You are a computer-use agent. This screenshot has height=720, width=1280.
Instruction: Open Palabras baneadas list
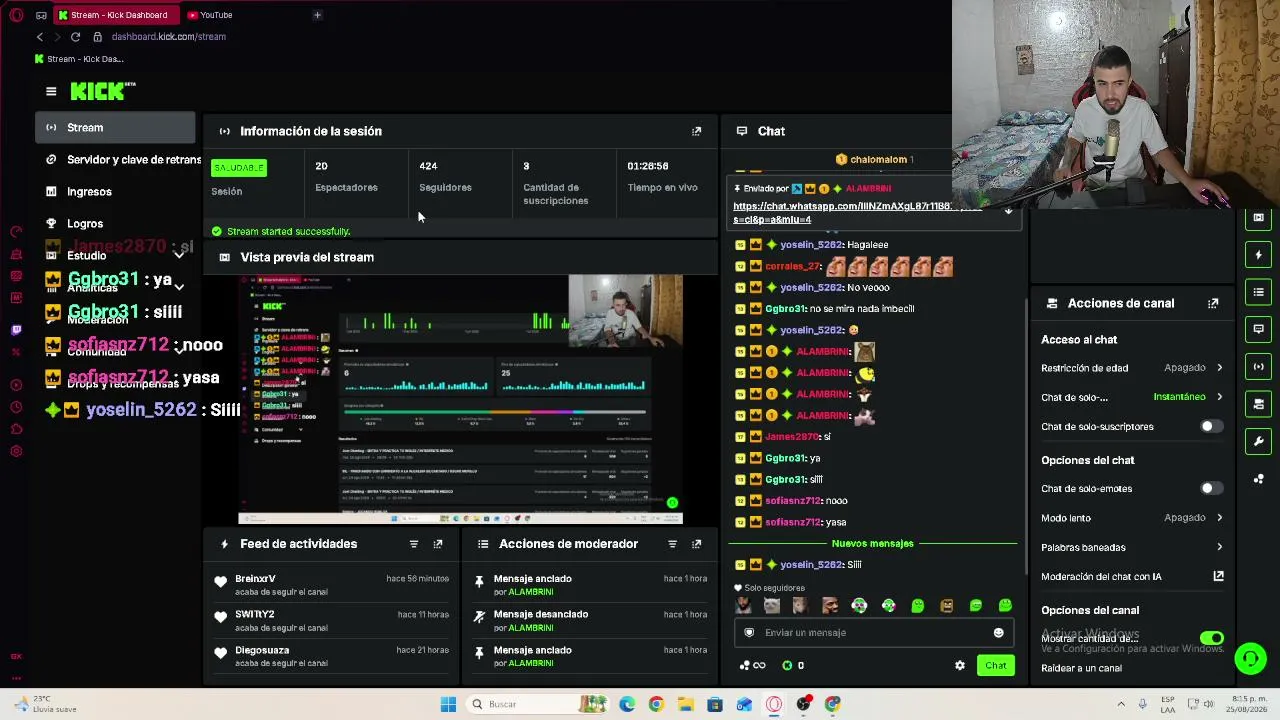1132,548
